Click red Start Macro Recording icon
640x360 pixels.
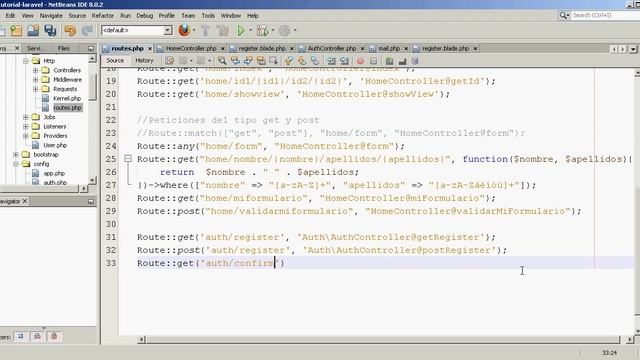360,61
